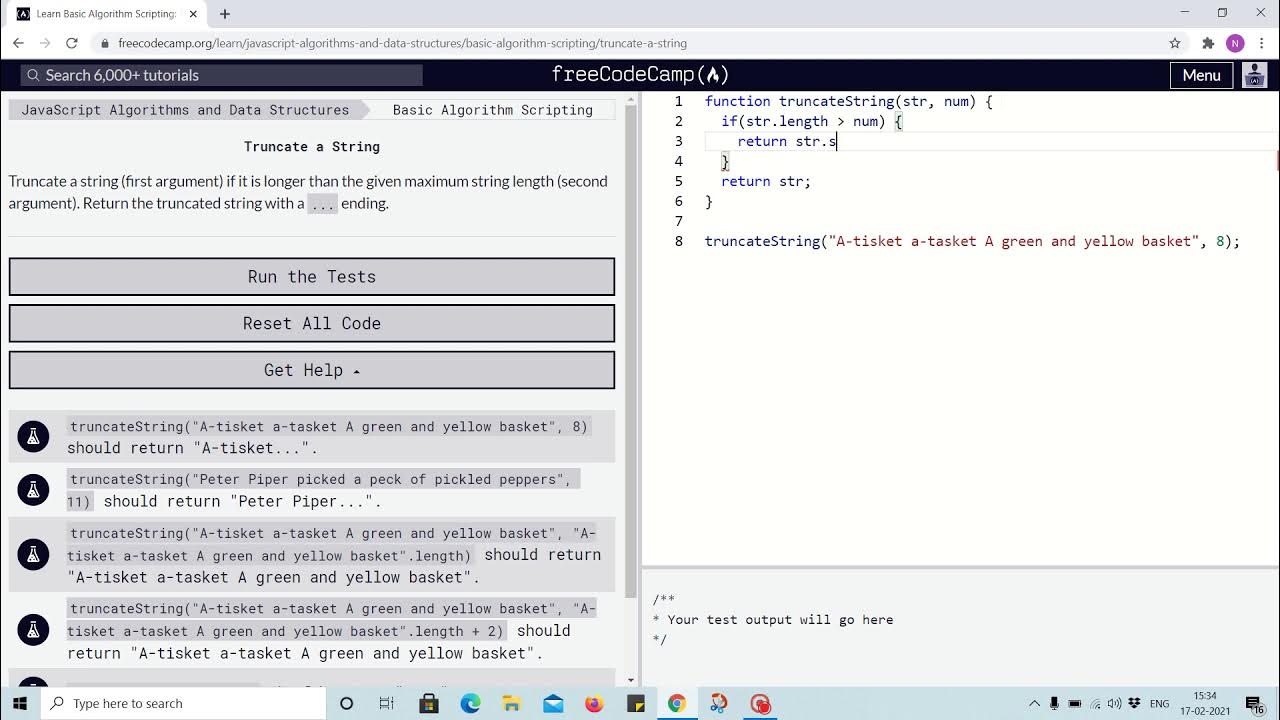The height and width of the screenshot is (720, 1280).
Task: Open Firefox from taskbar
Action: click(x=594, y=703)
